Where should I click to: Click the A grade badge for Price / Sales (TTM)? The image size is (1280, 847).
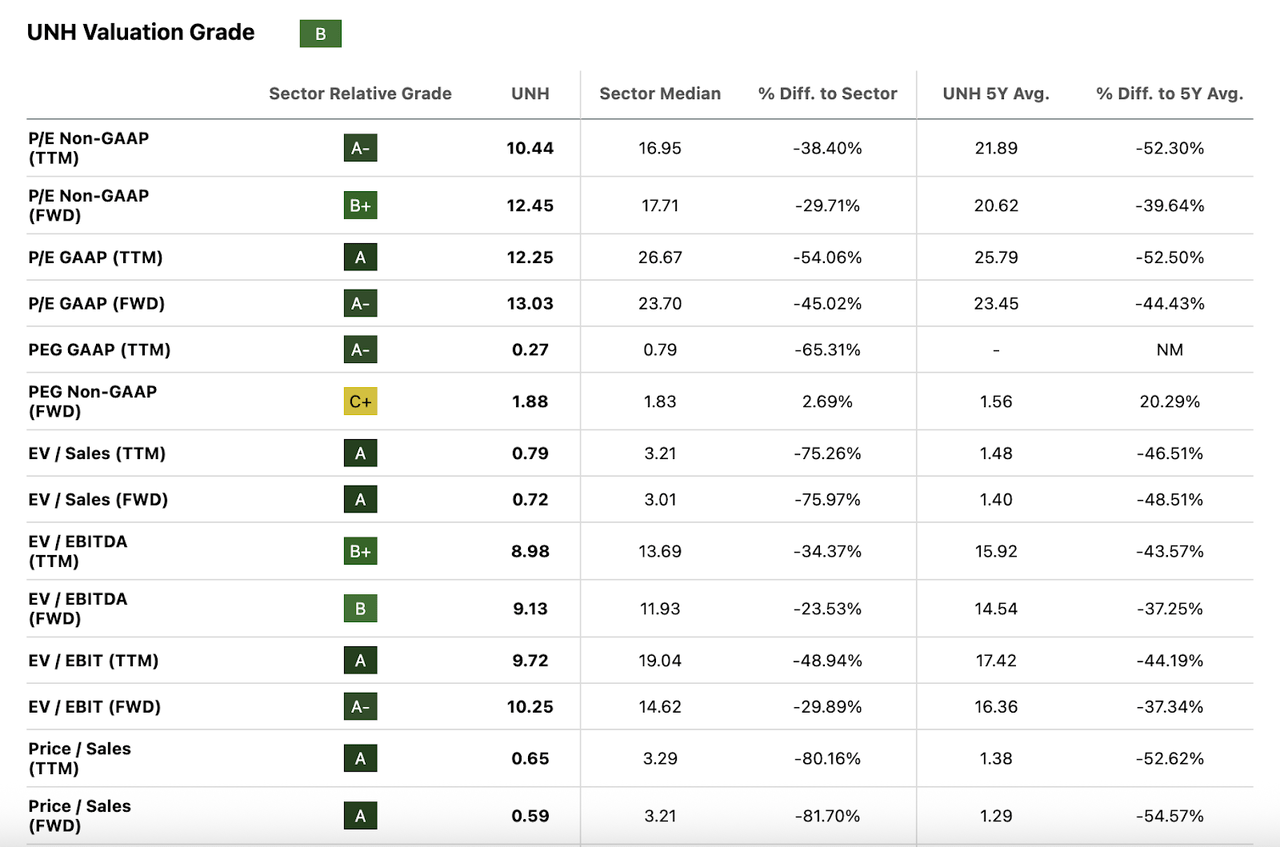[360, 759]
